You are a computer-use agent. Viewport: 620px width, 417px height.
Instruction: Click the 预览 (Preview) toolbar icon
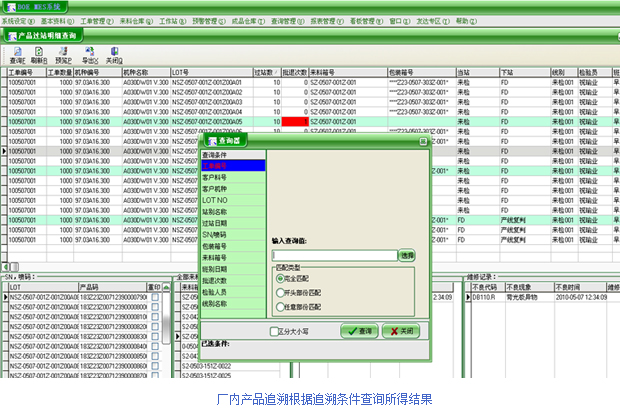point(61,55)
